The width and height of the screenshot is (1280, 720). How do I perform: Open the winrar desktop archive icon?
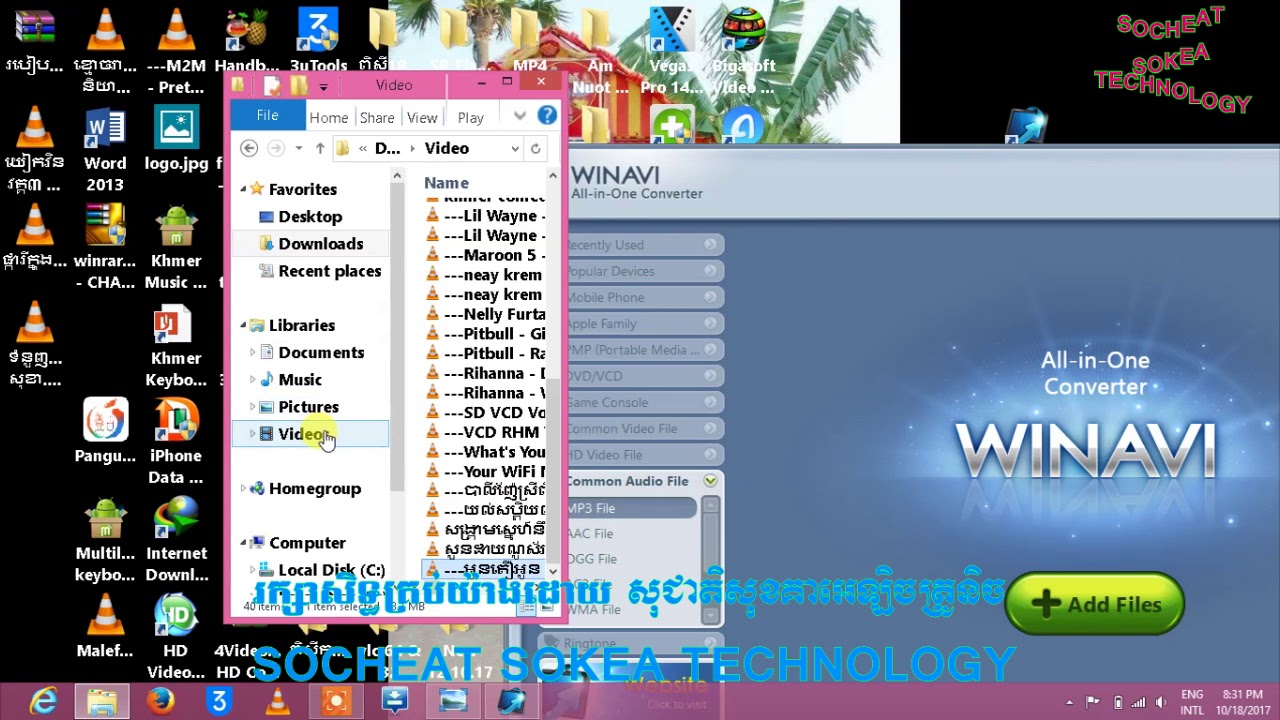point(105,248)
